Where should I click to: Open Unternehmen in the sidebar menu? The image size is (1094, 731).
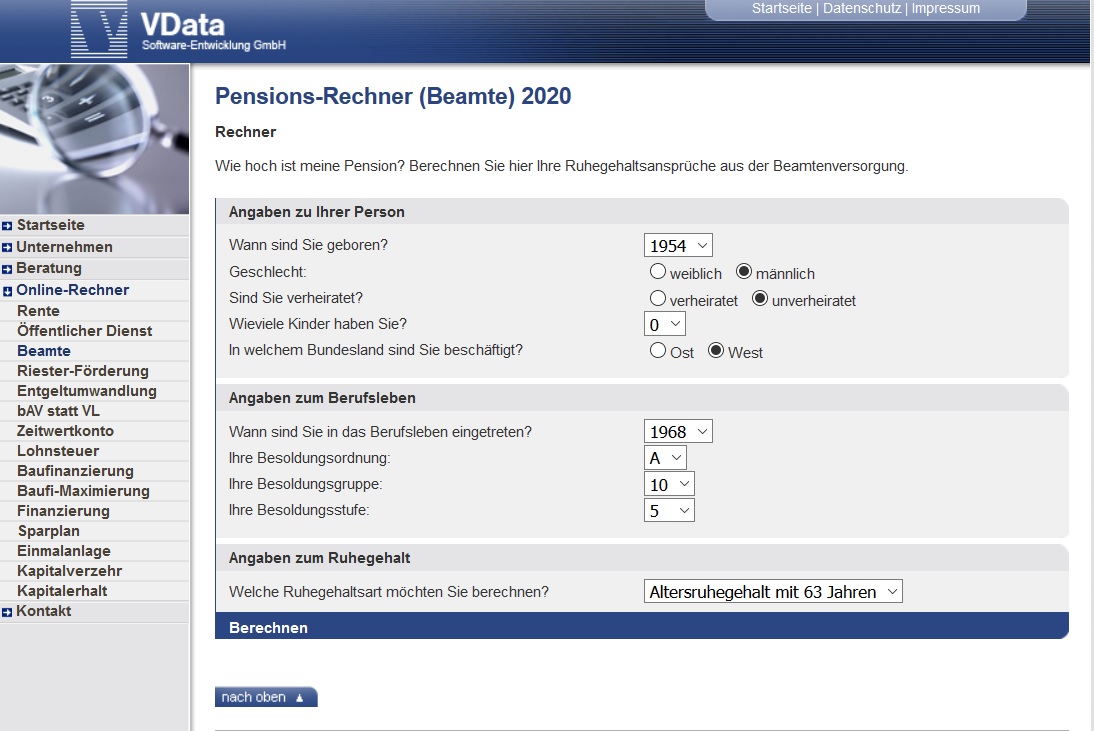(64, 247)
